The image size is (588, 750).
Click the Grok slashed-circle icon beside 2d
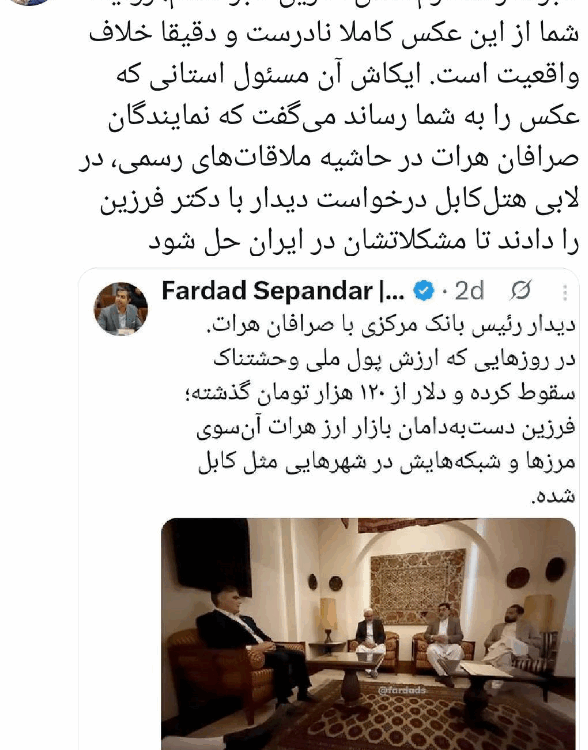tap(521, 291)
